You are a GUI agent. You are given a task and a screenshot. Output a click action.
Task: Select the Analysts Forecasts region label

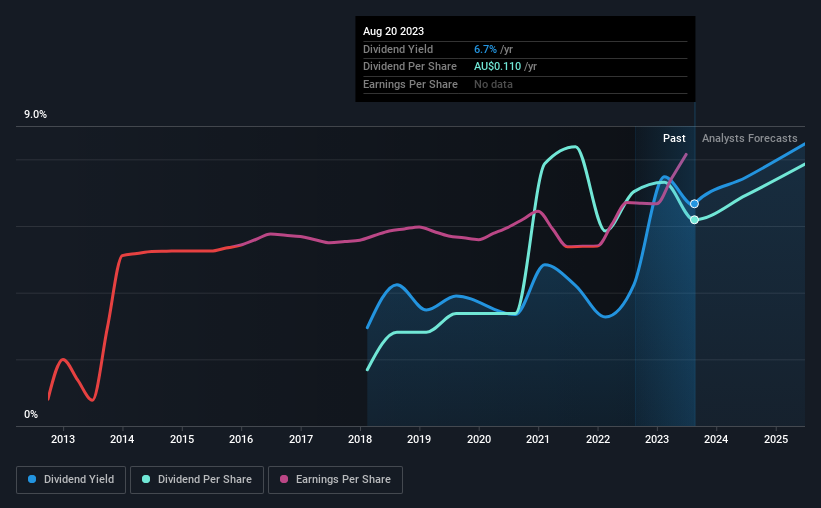tap(749, 138)
